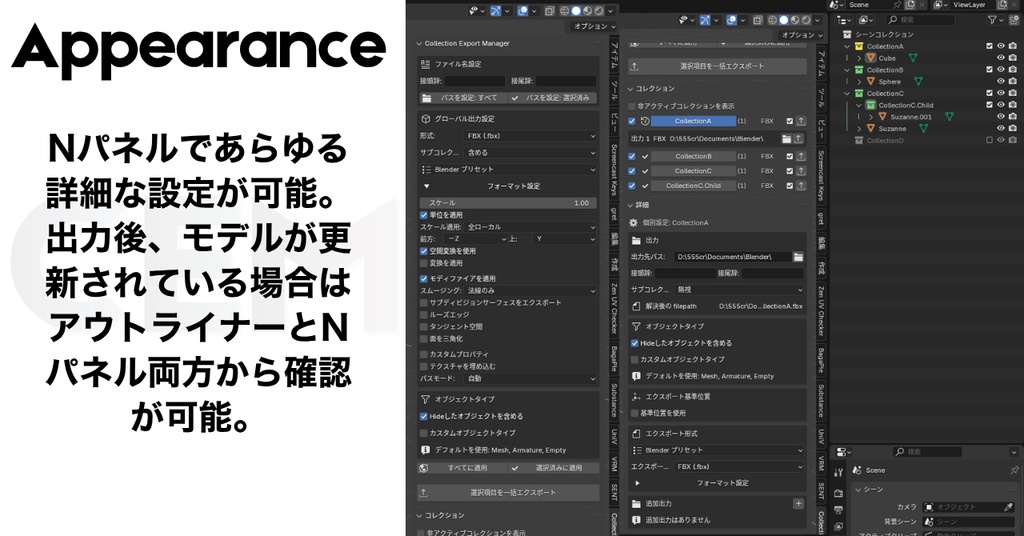Adjust スケール 1.00 slider field
This screenshot has height=536, width=1024.
click(508, 203)
